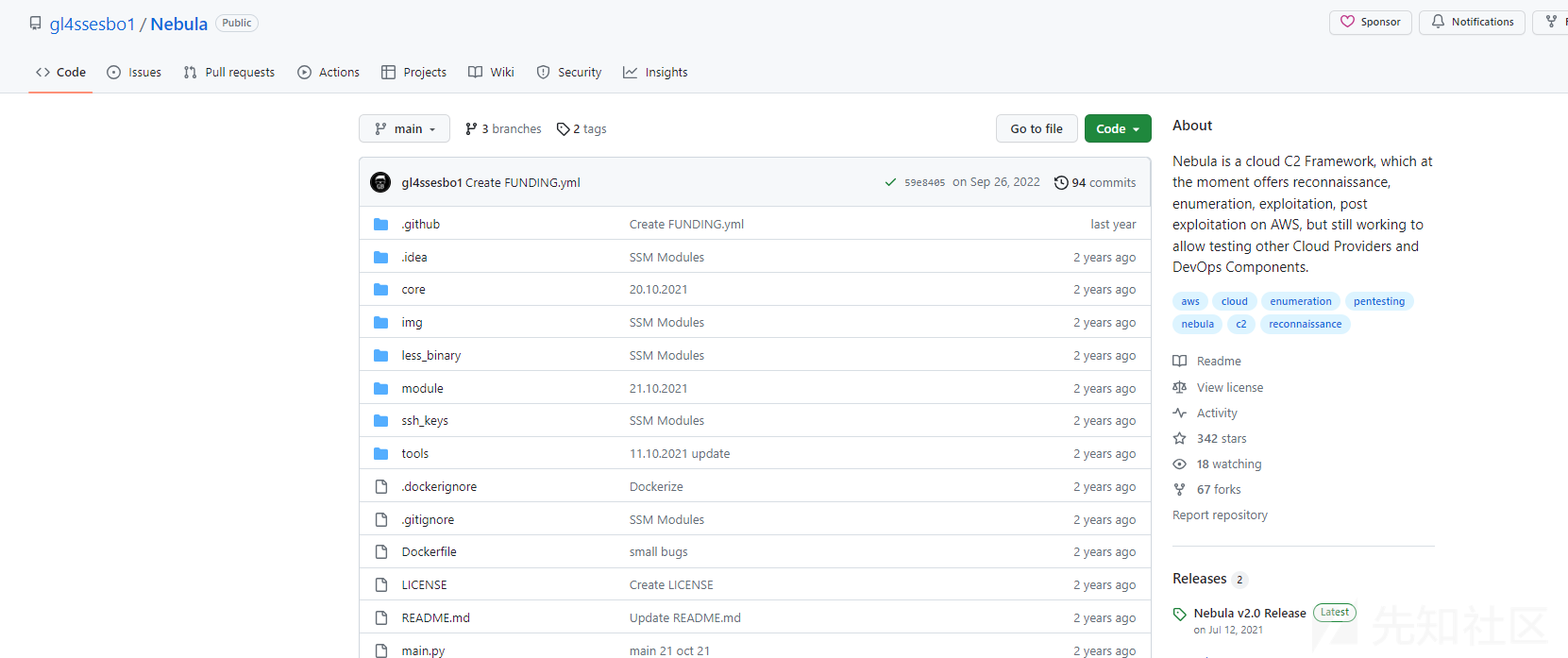Click the tag icon by Nebula v2.0 Release

(x=1180, y=614)
